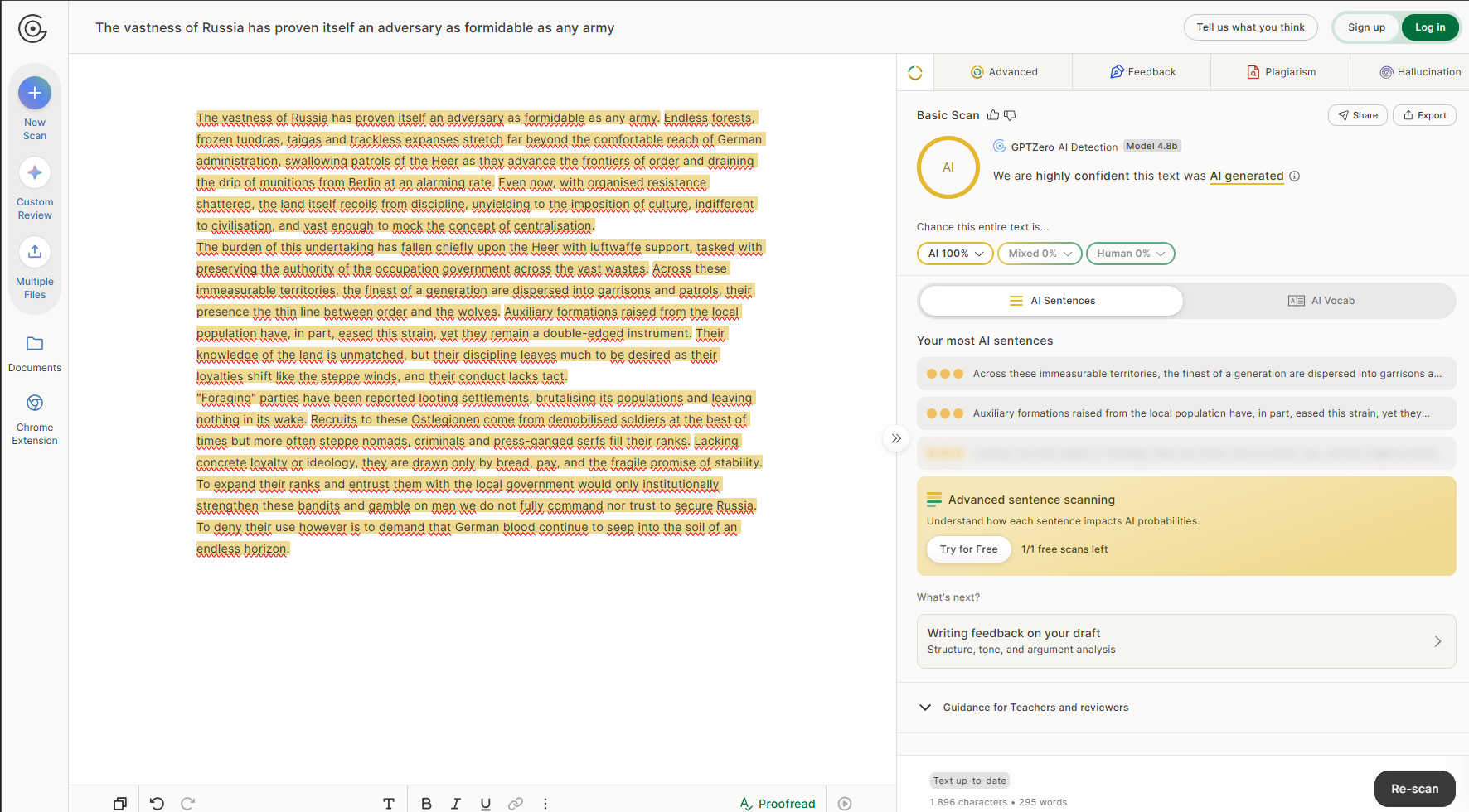Click the Sign up button
This screenshot has width=1469, height=812.
point(1366,27)
